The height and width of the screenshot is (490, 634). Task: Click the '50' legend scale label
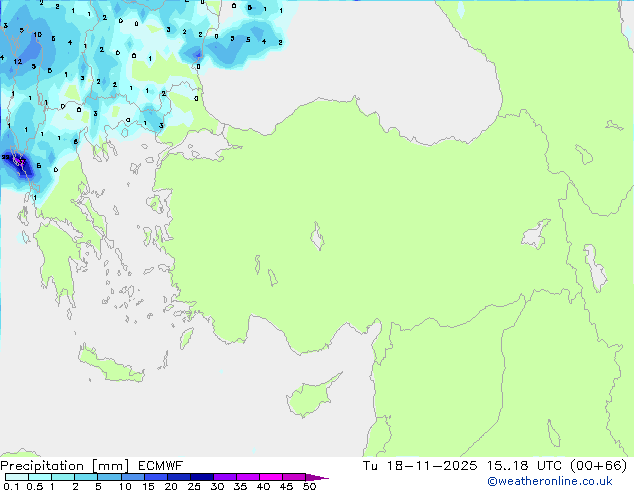tap(309, 486)
